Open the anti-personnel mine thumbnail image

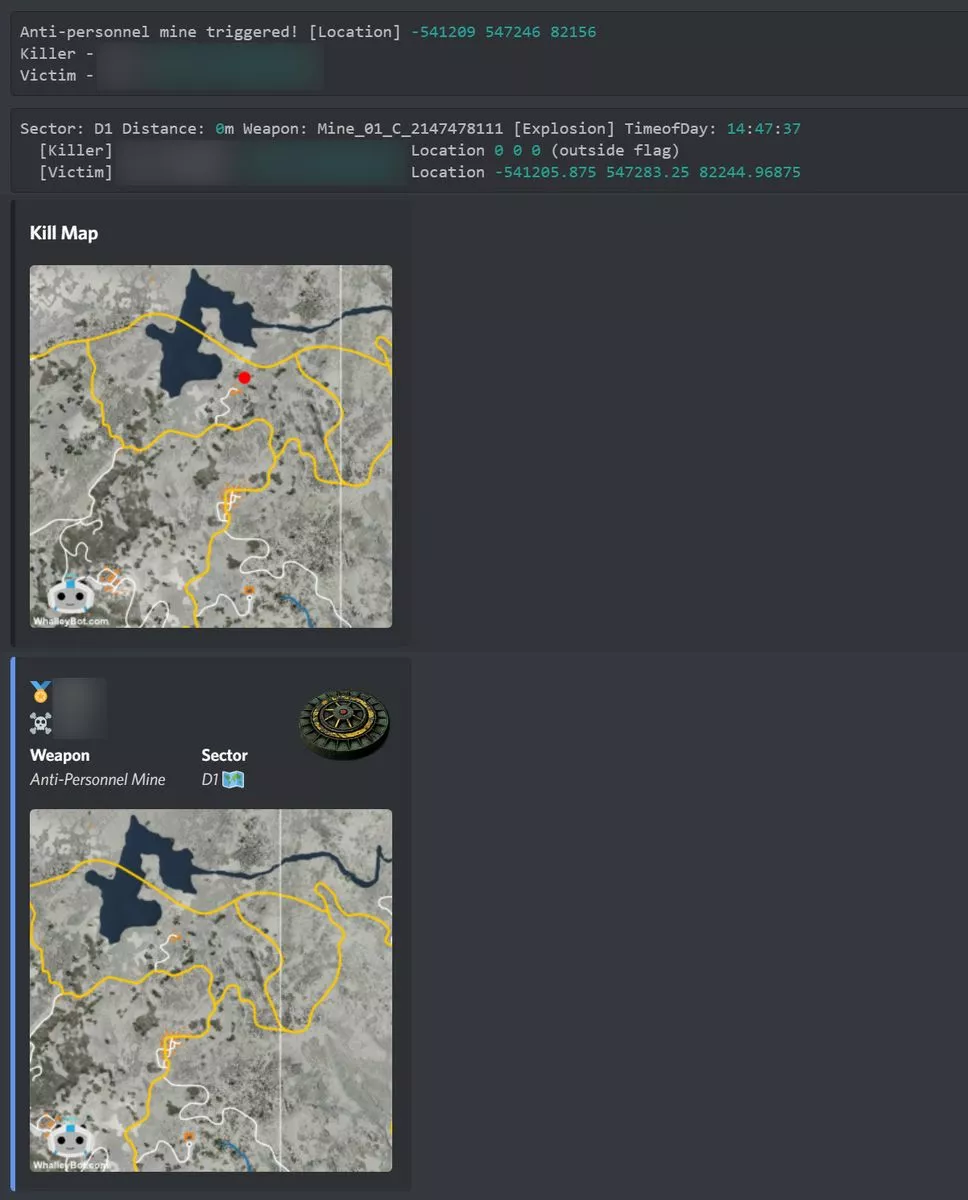point(344,723)
